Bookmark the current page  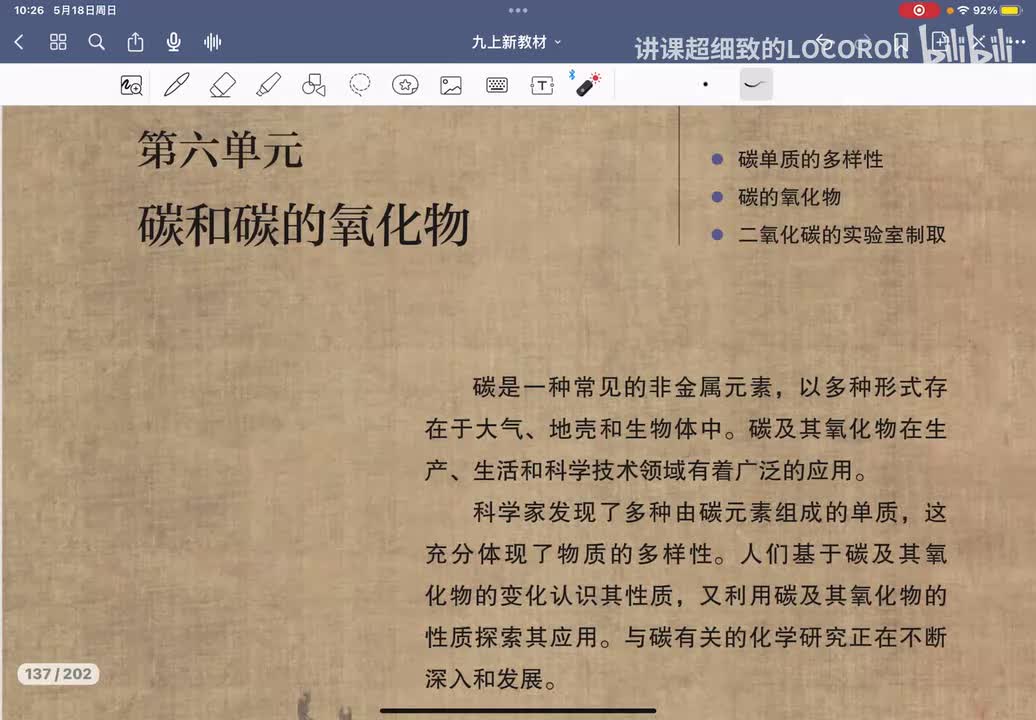coord(901,42)
